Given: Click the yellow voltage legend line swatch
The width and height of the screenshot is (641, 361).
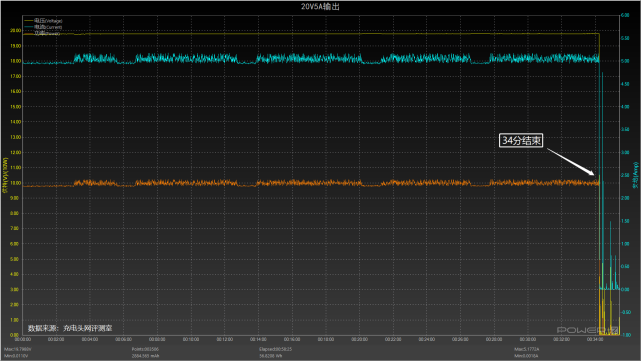Looking at the screenshot, I should point(29,20).
